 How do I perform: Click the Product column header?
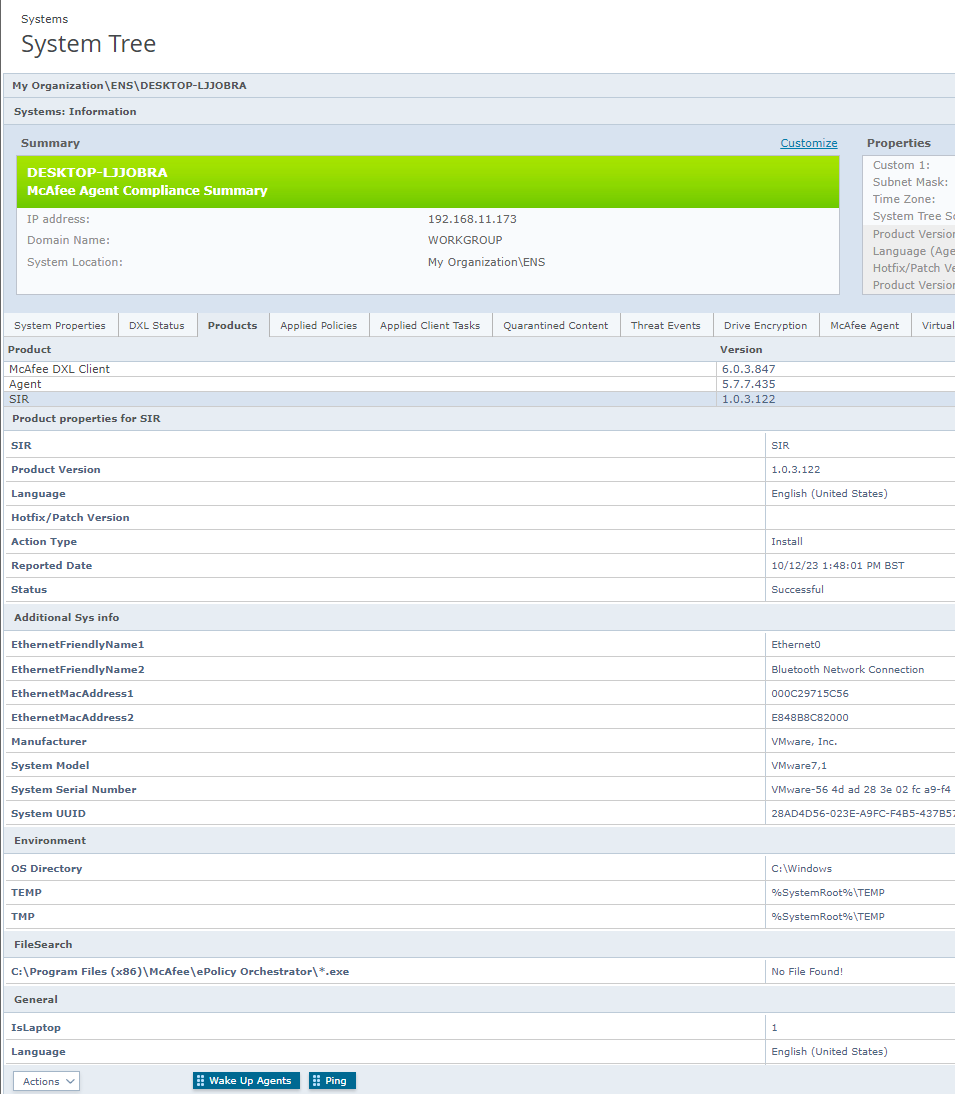[29, 350]
